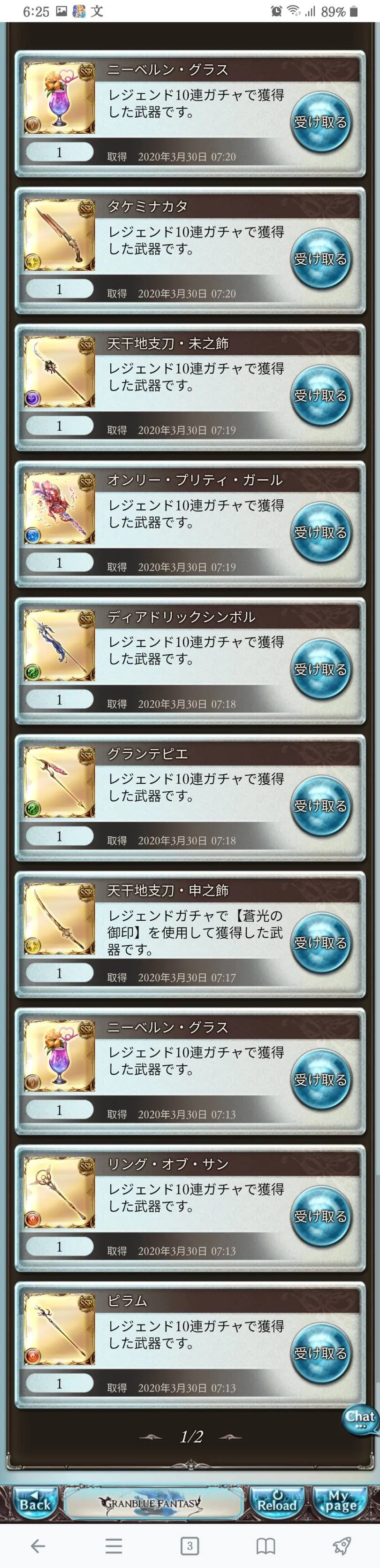Screen dimensions: 380x1568
Task: Open the 天干地支刀・申之飾 weapon thumbnail
Action: [x=59, y=918]
